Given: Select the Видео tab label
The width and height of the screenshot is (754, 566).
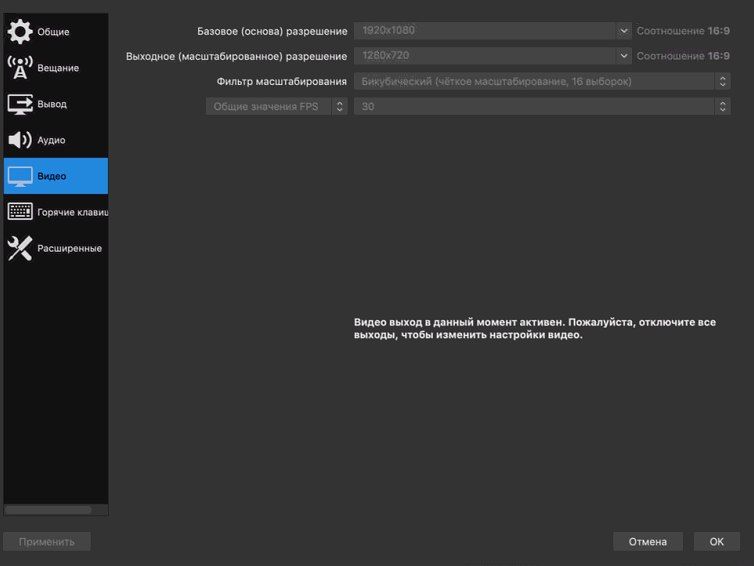Looking at the screenshot, I should pyautogui.click(x=51, y=176).
